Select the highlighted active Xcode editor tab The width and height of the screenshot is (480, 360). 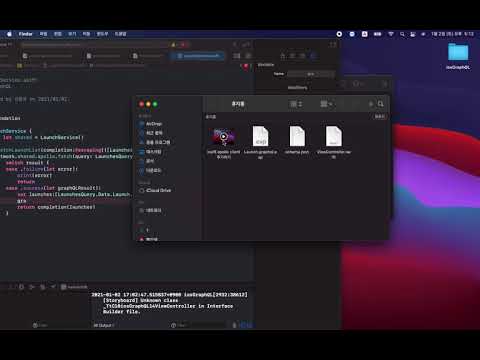[x=198, y=56]
